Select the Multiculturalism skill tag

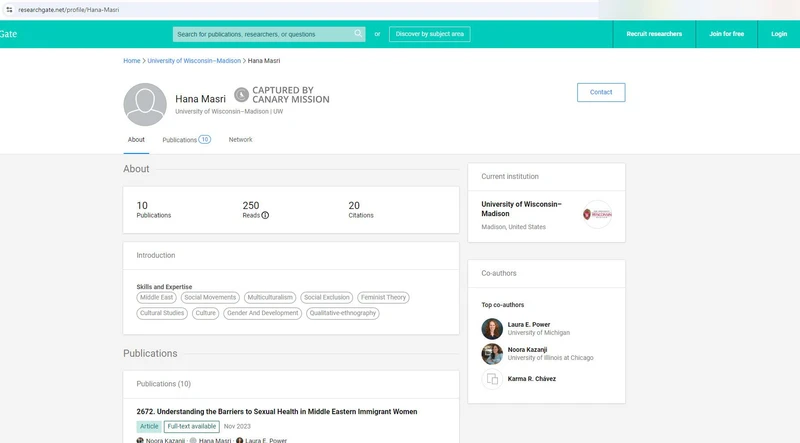[x=270, y=298]
